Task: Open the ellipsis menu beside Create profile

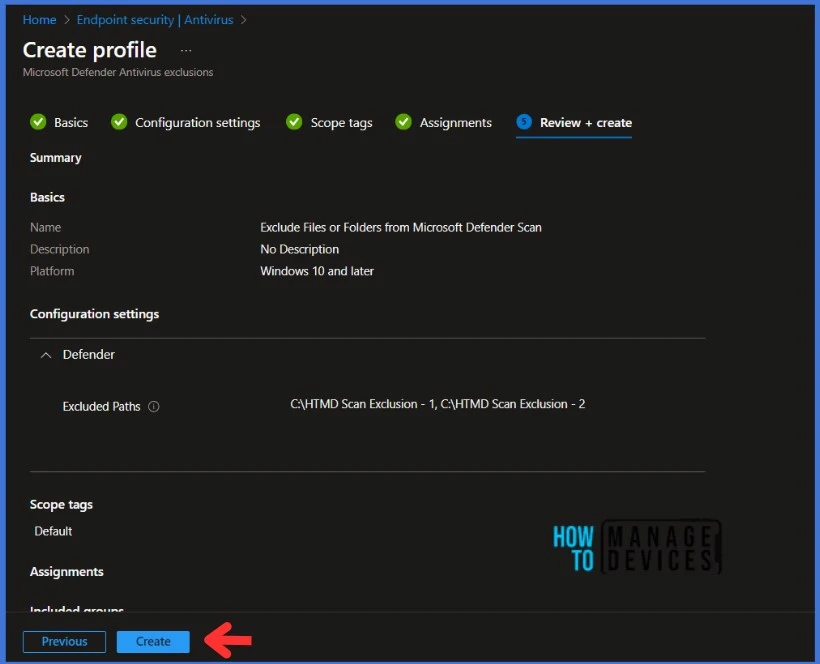Action: click(186, 51)
